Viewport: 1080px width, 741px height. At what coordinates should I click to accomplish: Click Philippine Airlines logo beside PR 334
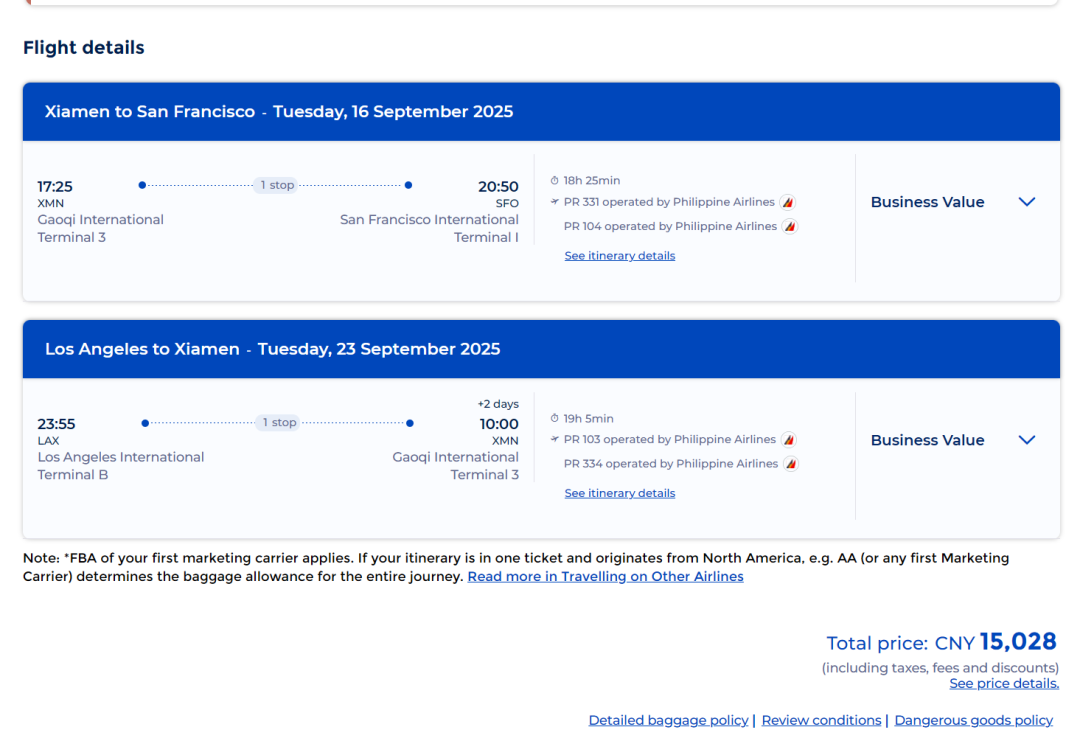[791, 464]
